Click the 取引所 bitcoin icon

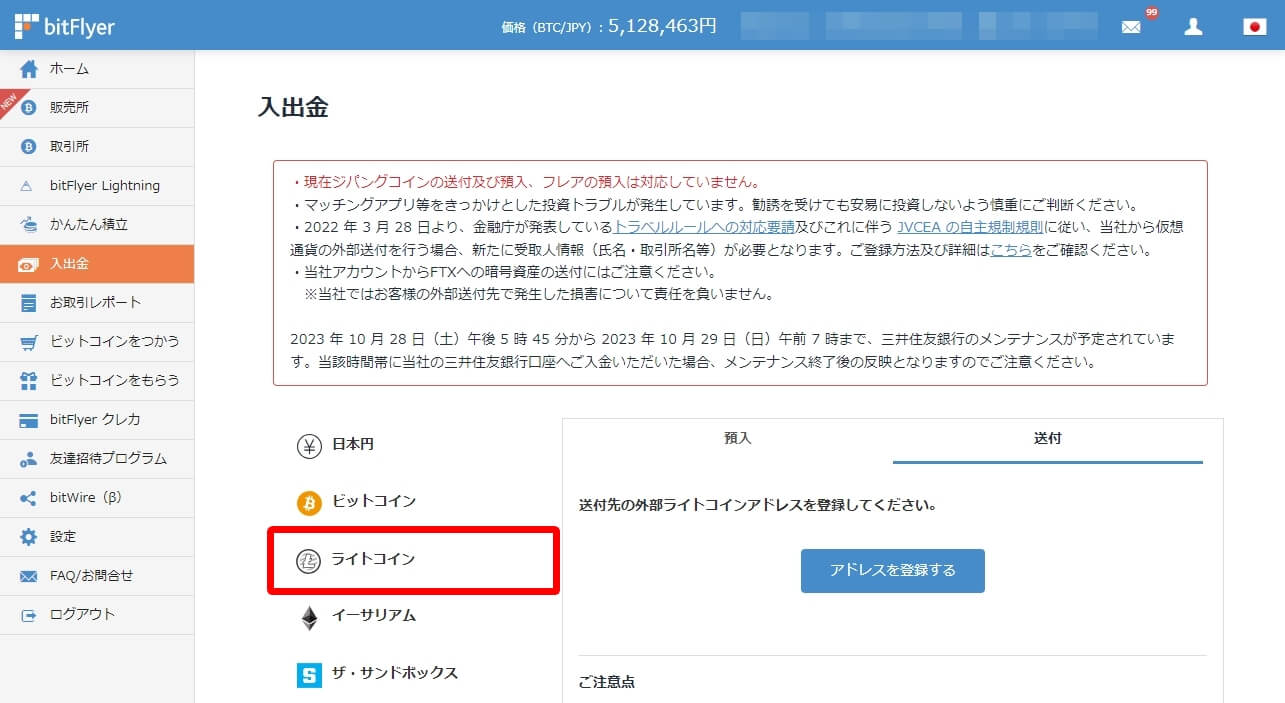[x=29, y=147]
